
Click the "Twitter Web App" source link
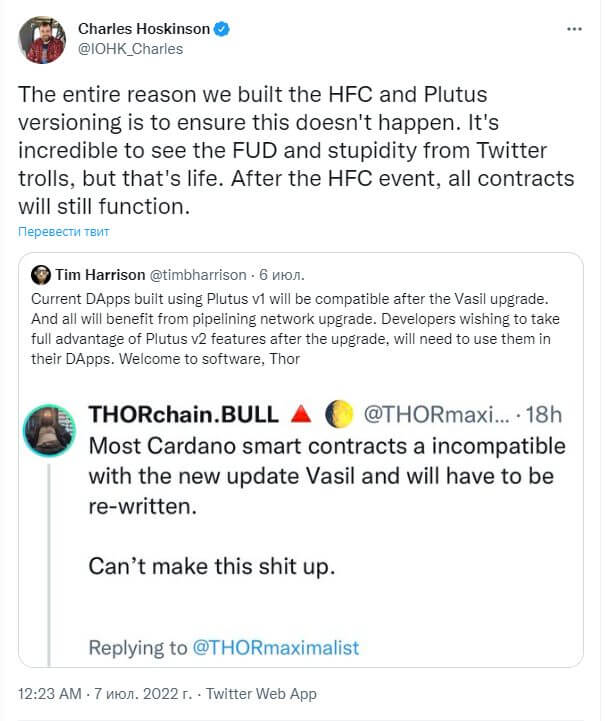point(261,693)
